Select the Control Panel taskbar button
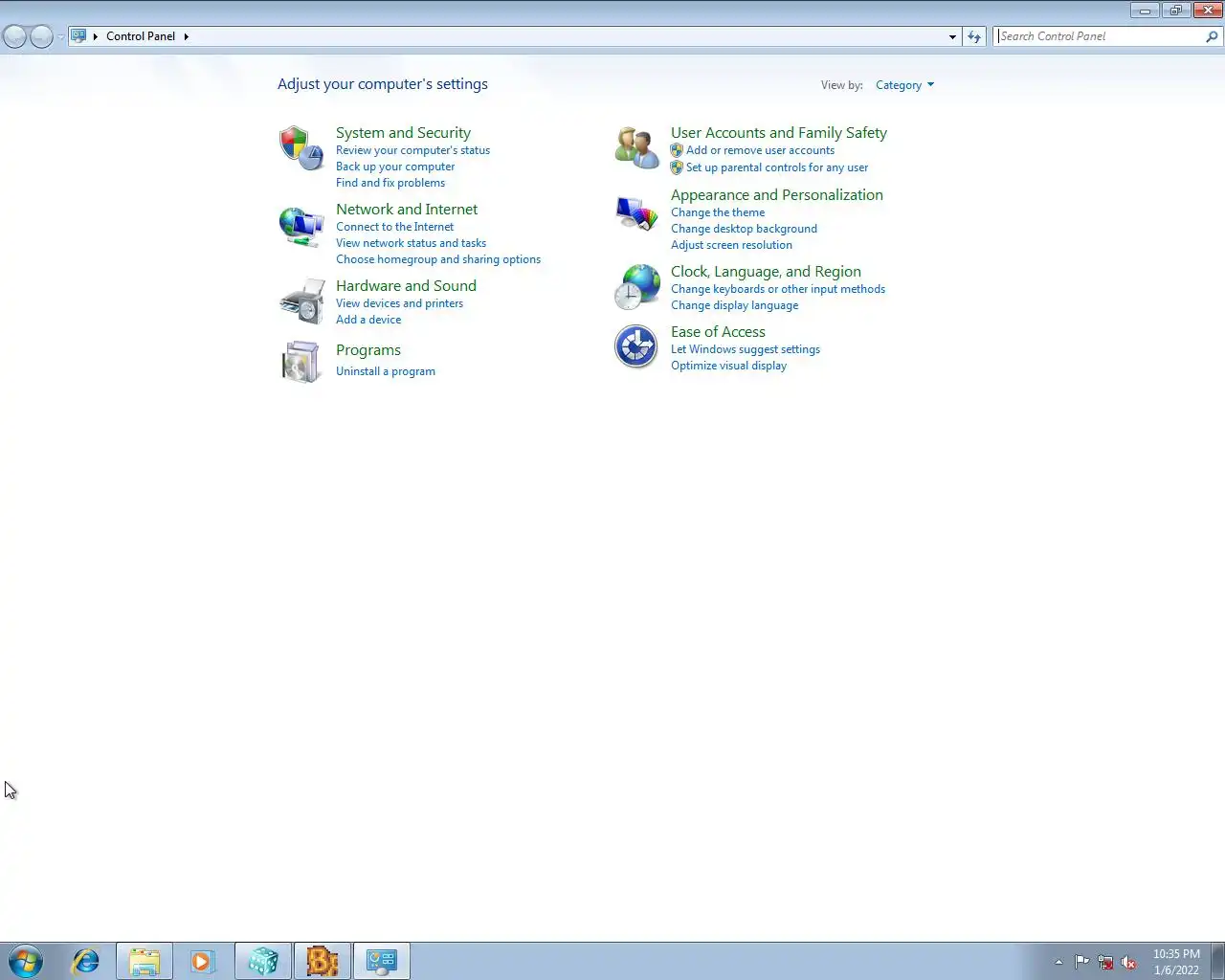1225x980 pixels. coord(382,961)
